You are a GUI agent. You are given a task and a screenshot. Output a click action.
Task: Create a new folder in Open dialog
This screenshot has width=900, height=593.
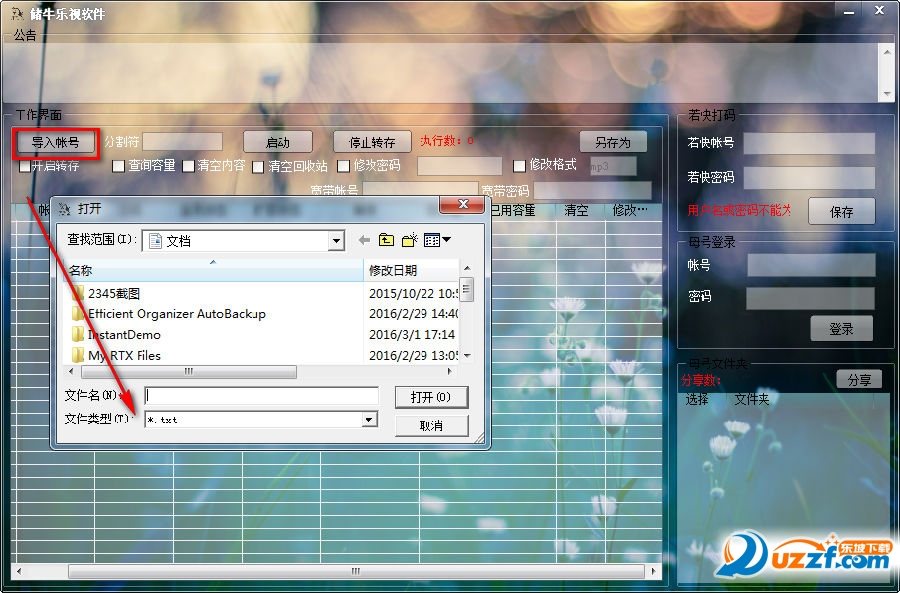(409, 240)
